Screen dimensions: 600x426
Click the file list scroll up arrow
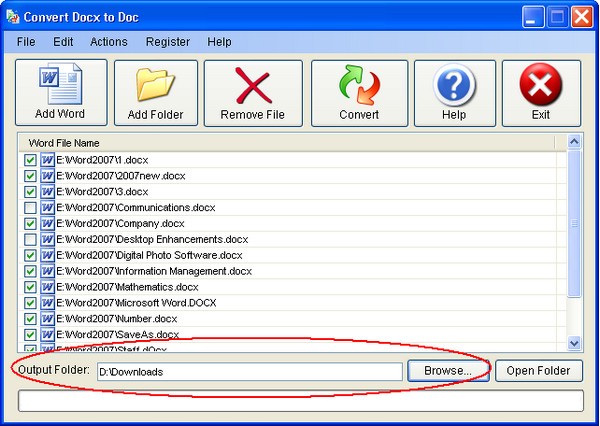point(574,142)
